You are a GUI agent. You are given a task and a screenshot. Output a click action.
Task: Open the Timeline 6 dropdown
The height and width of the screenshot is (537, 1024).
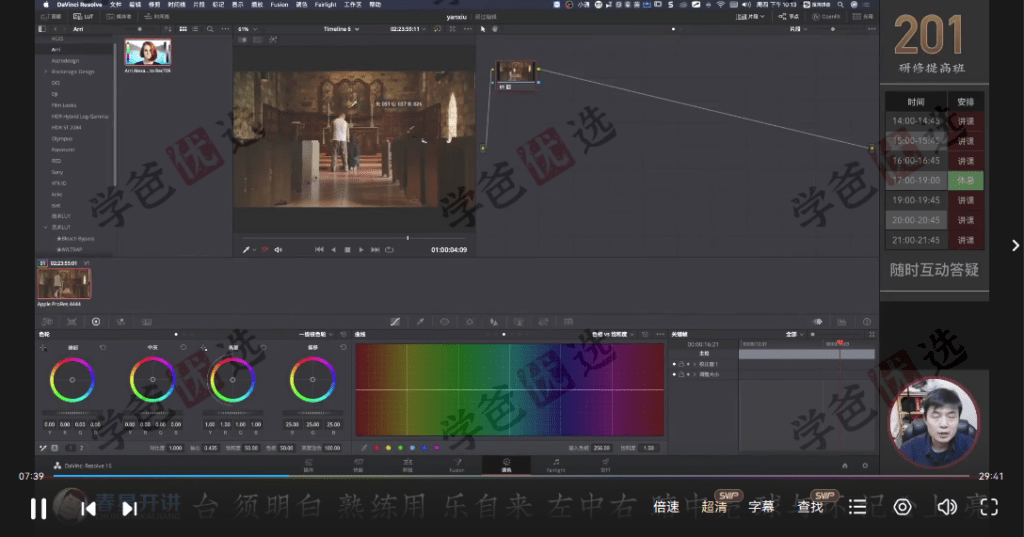point(342,29)
